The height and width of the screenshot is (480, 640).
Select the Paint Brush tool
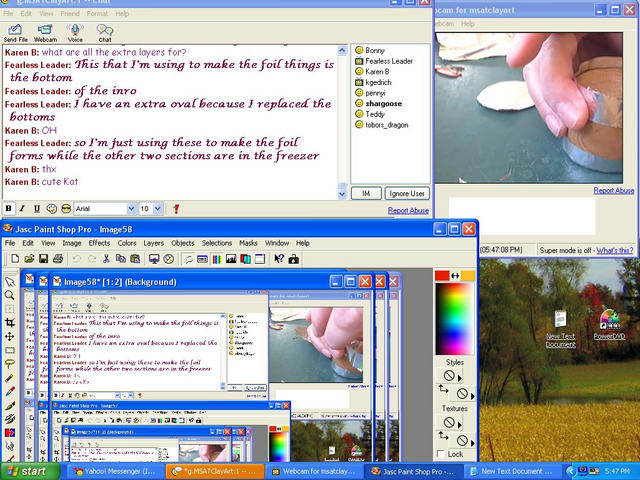[10, 405]
